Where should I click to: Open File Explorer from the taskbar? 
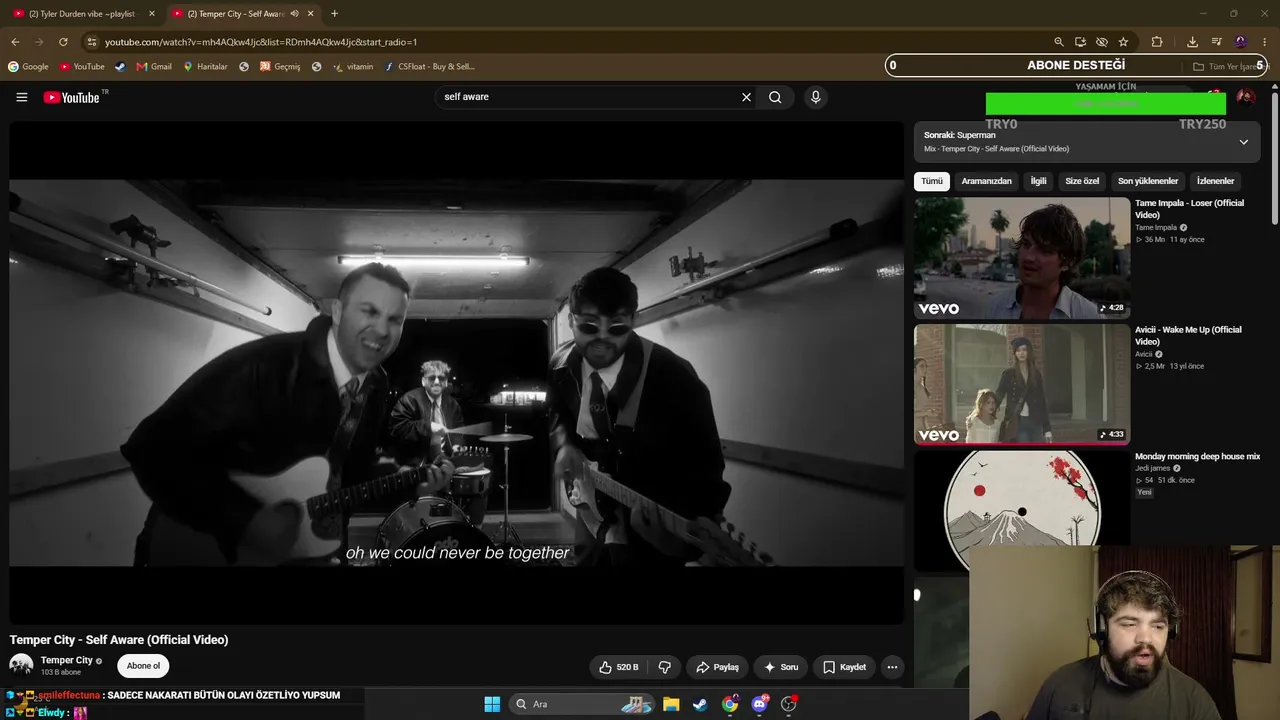click(x=671, y=704)
